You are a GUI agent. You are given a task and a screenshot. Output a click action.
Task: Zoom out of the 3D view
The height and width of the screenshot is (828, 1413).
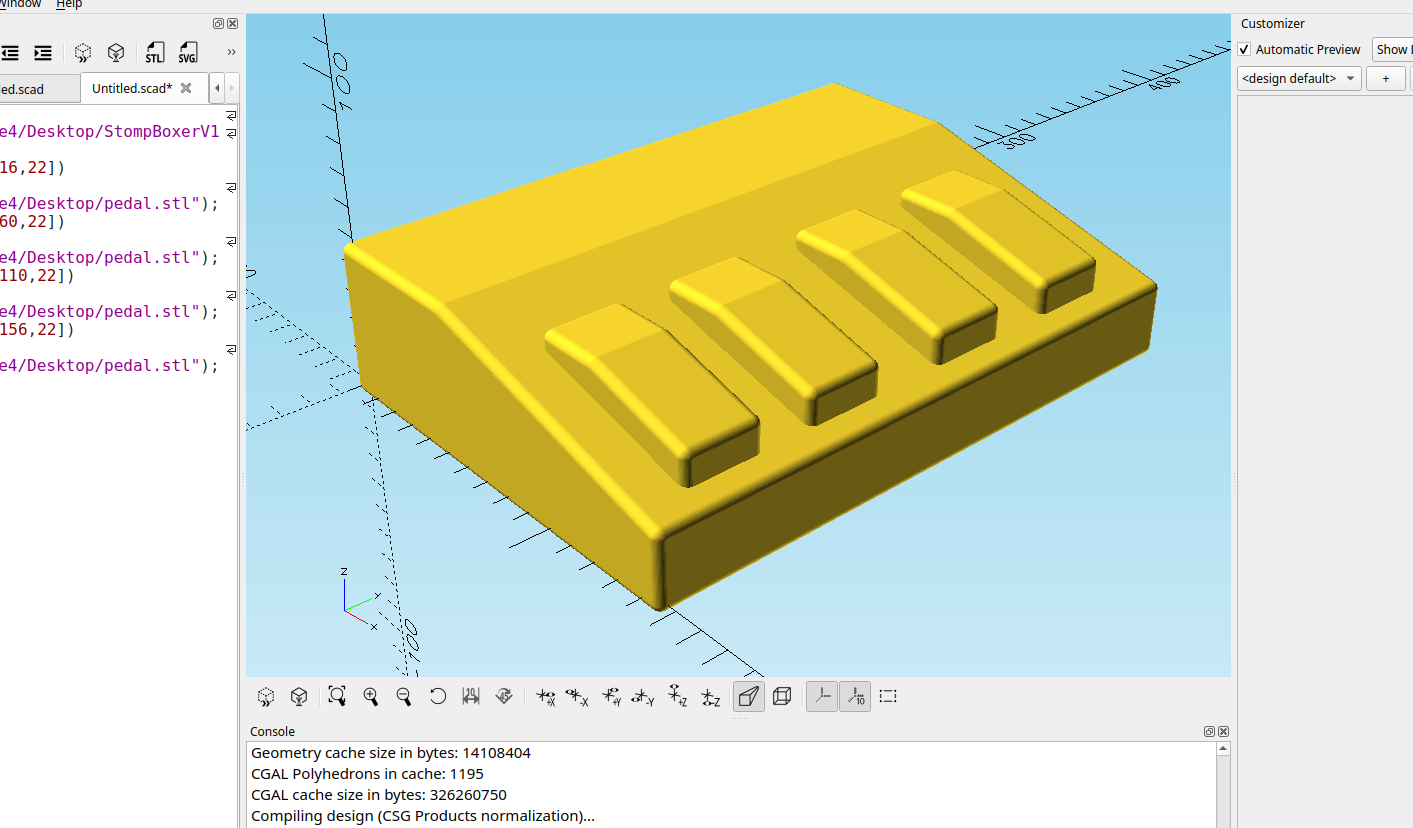(x=404, y=696)
